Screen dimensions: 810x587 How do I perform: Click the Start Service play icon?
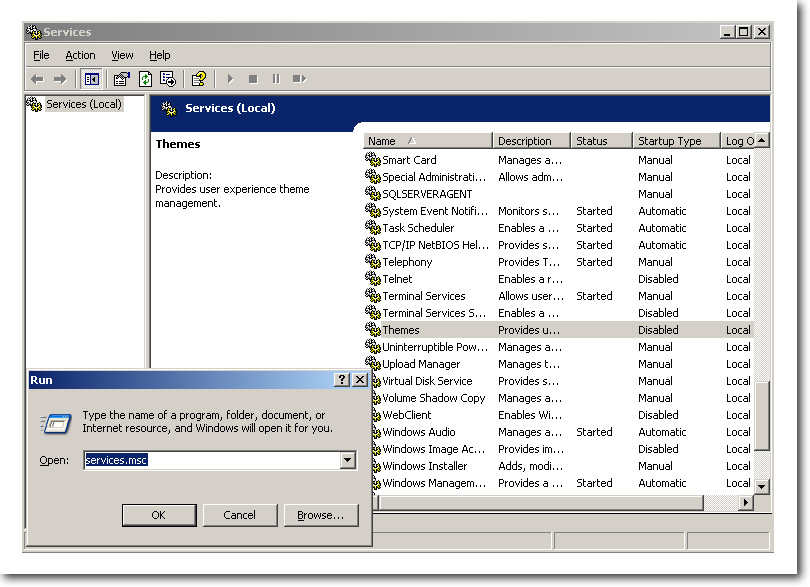pyautogui.click(x=230, y=79)
